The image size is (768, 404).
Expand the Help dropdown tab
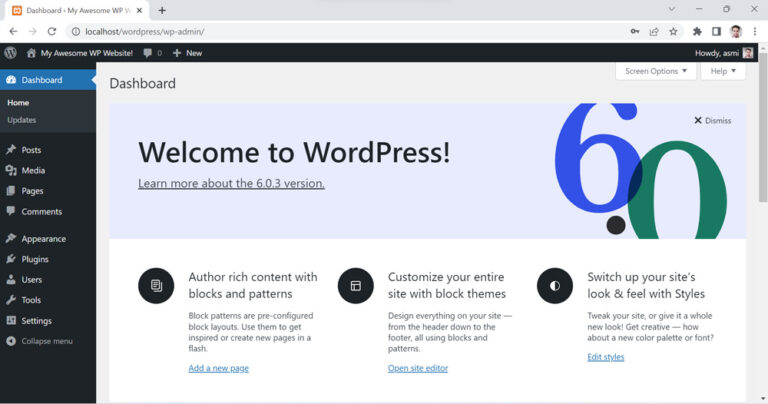point(723,71)
